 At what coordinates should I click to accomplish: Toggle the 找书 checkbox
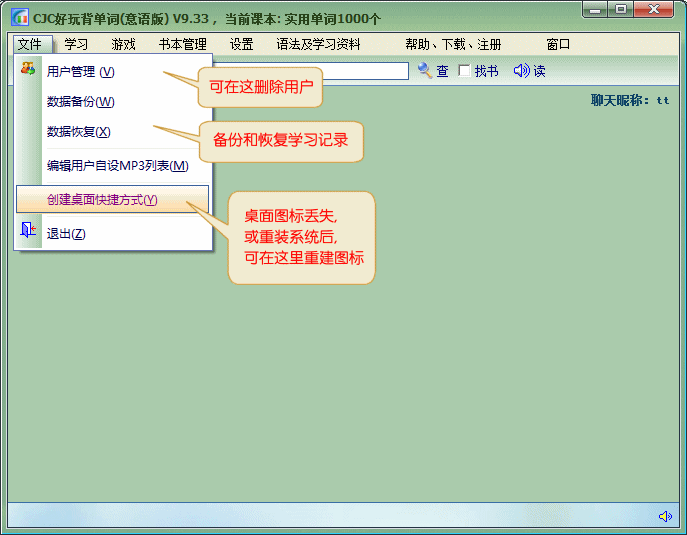464,71
